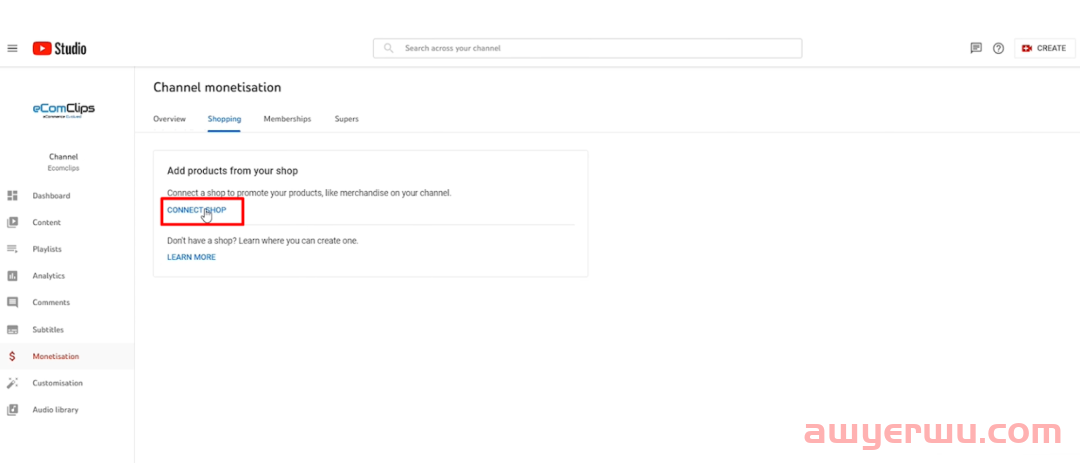Switch to the Memberships tab
The width and height of the screenshot is (1080, 463).
(287, 119)
